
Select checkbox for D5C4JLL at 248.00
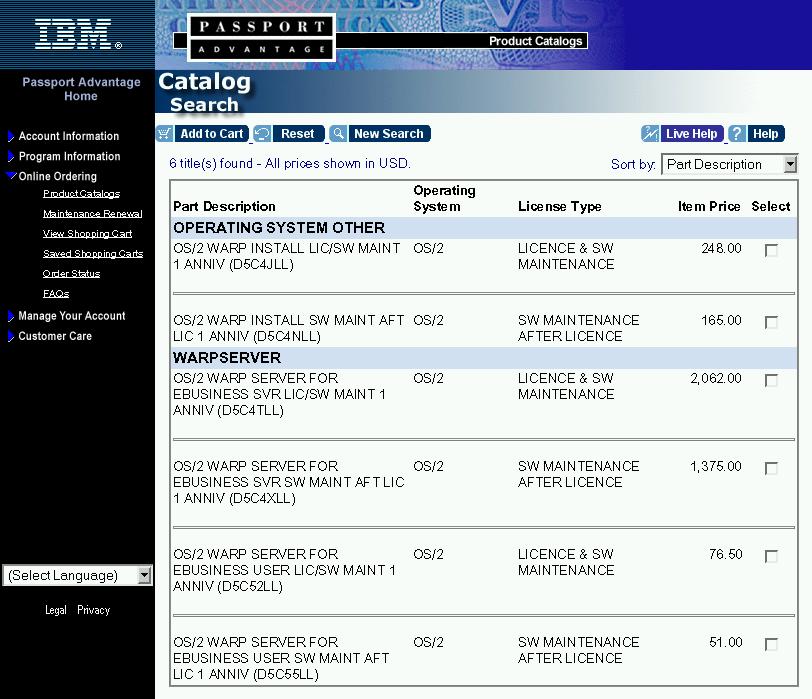(771, 251)
